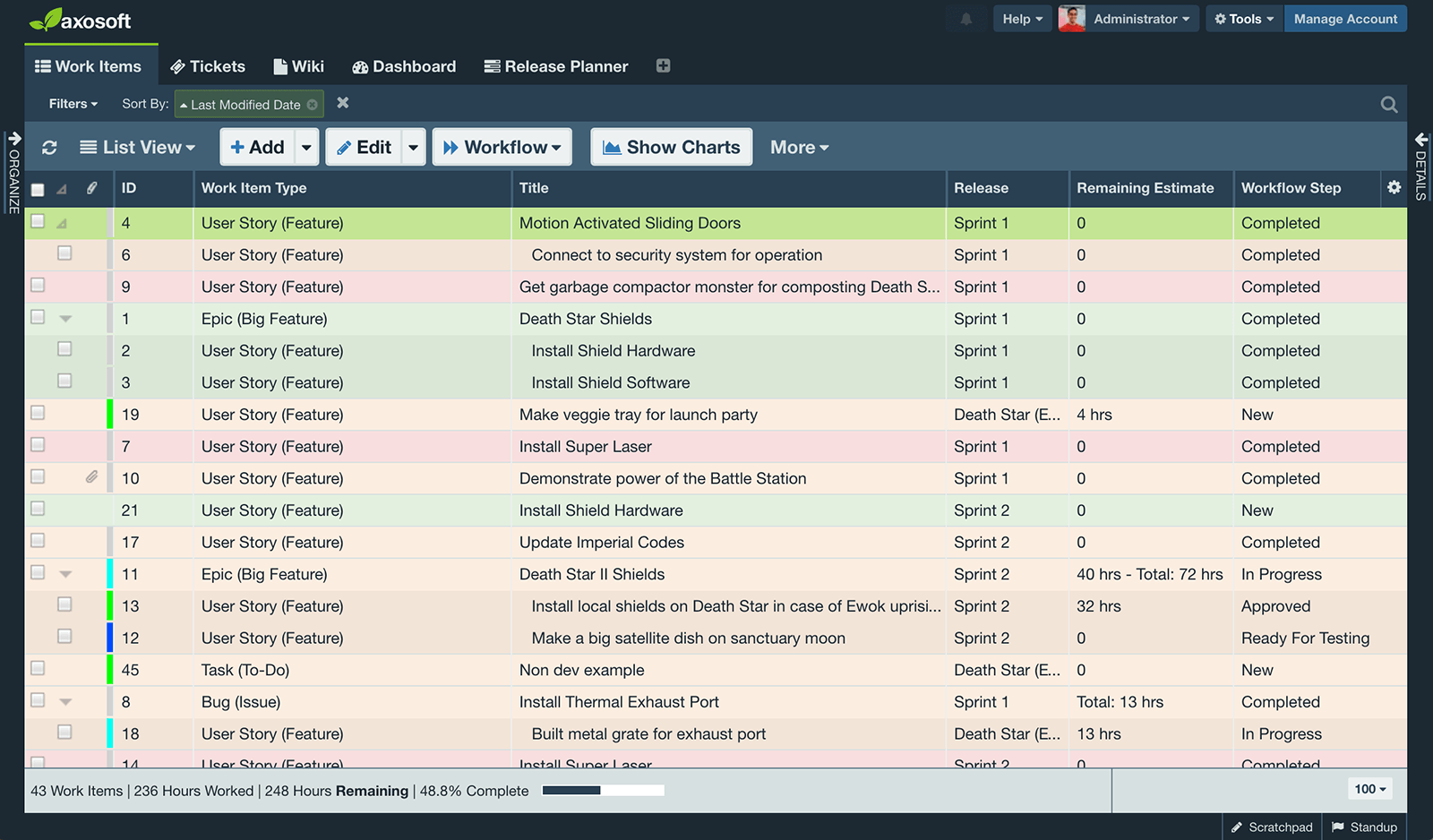Switch to the Tickets tab
Viewport: 1433px width, 840px height.
(208, 66)
